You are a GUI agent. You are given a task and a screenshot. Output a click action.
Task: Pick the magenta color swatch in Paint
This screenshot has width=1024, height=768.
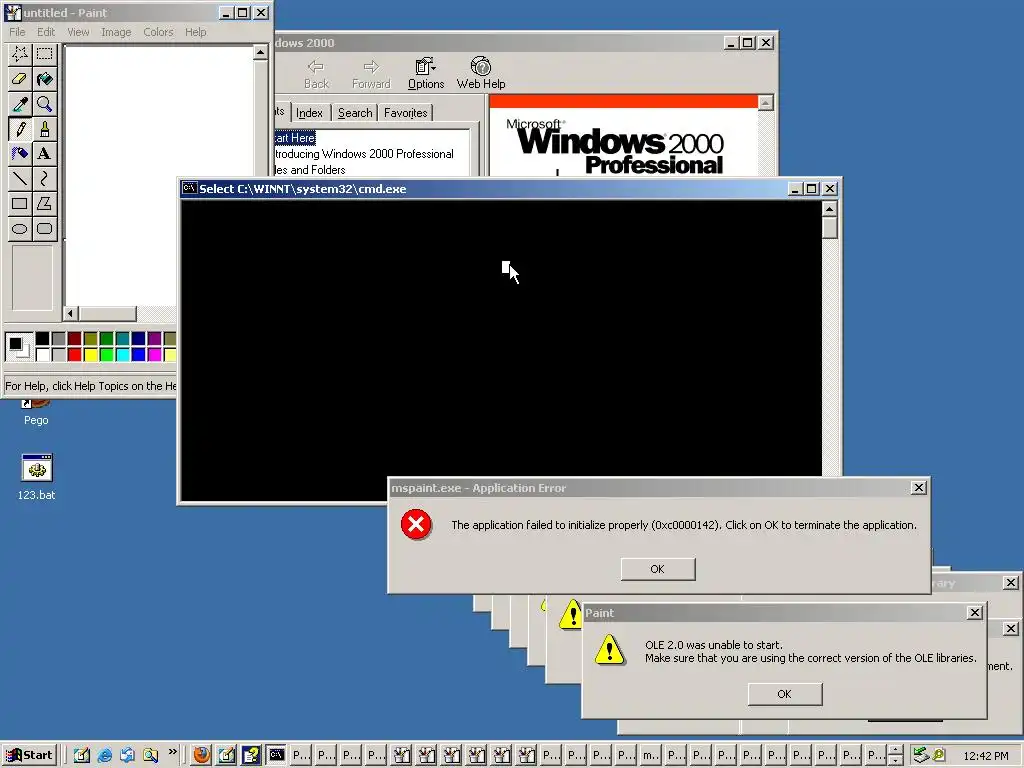[154, 355]
